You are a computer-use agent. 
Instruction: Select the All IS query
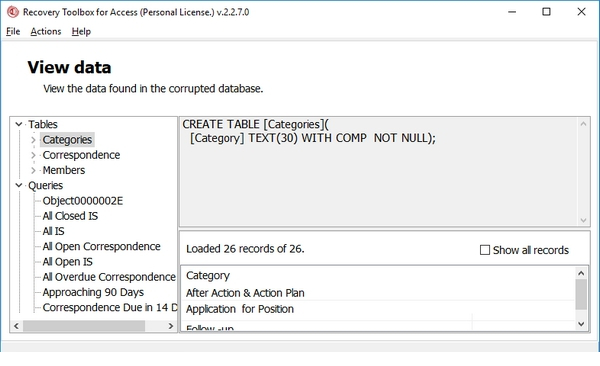click(x=53, y=231)
